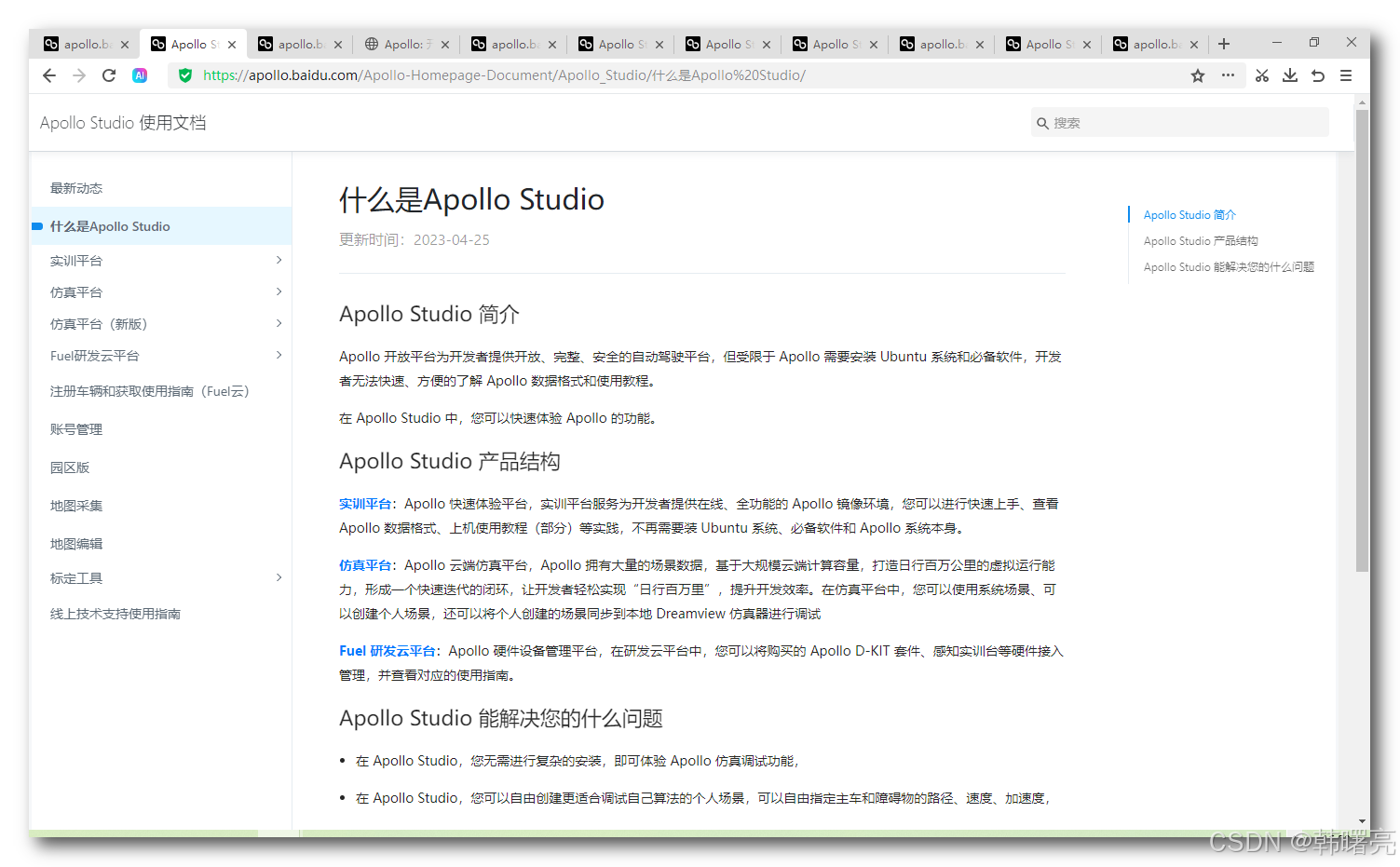The width and height of the screenshot is (1400, 867).
Task: Expand the sidebar 实训平台 chevron
Action: [x=279, y=260]
